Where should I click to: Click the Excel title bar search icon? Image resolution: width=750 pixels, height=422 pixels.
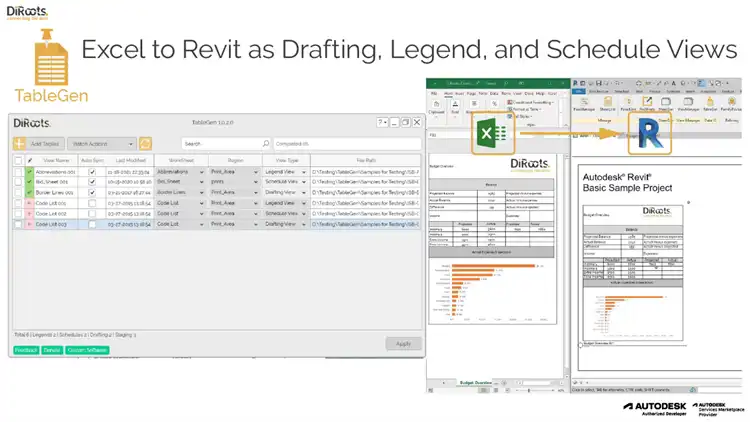(x=506, y=83)
